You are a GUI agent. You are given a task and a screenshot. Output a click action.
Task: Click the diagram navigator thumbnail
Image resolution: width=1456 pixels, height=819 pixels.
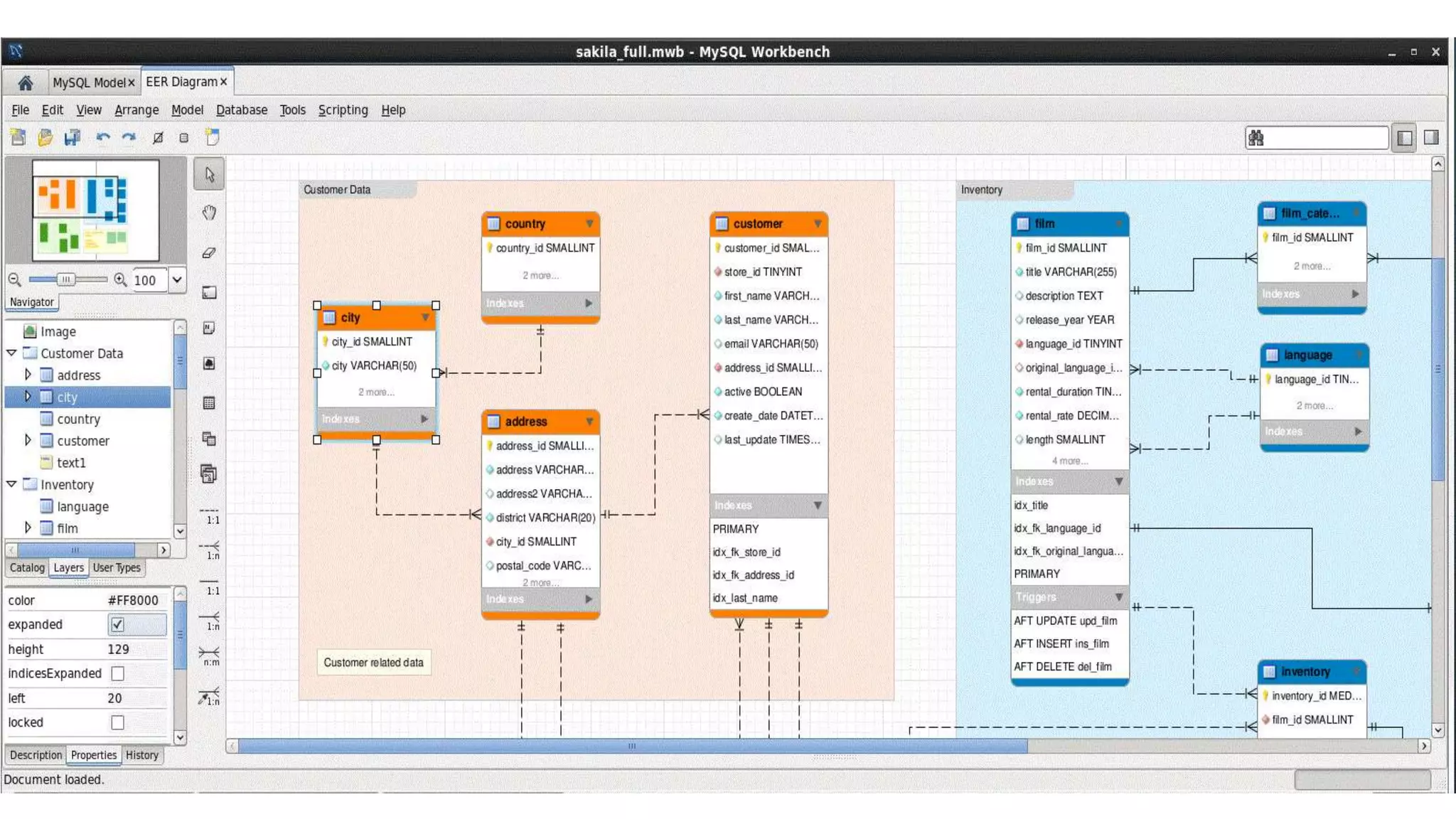[x=95, y=210]
